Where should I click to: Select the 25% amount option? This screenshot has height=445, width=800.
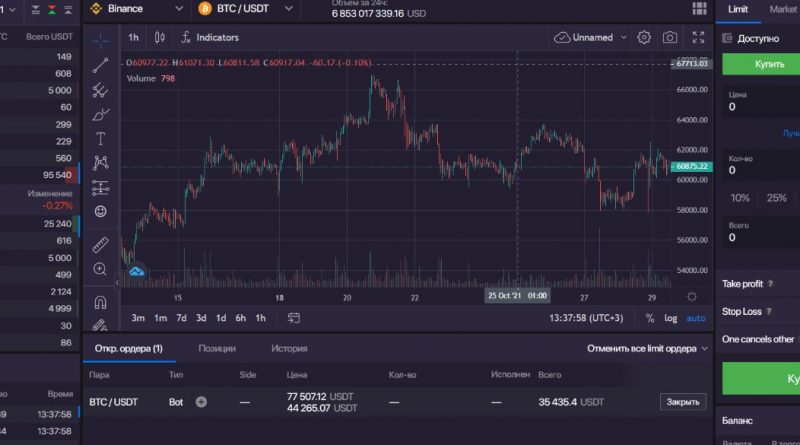[x=776, y=198]
